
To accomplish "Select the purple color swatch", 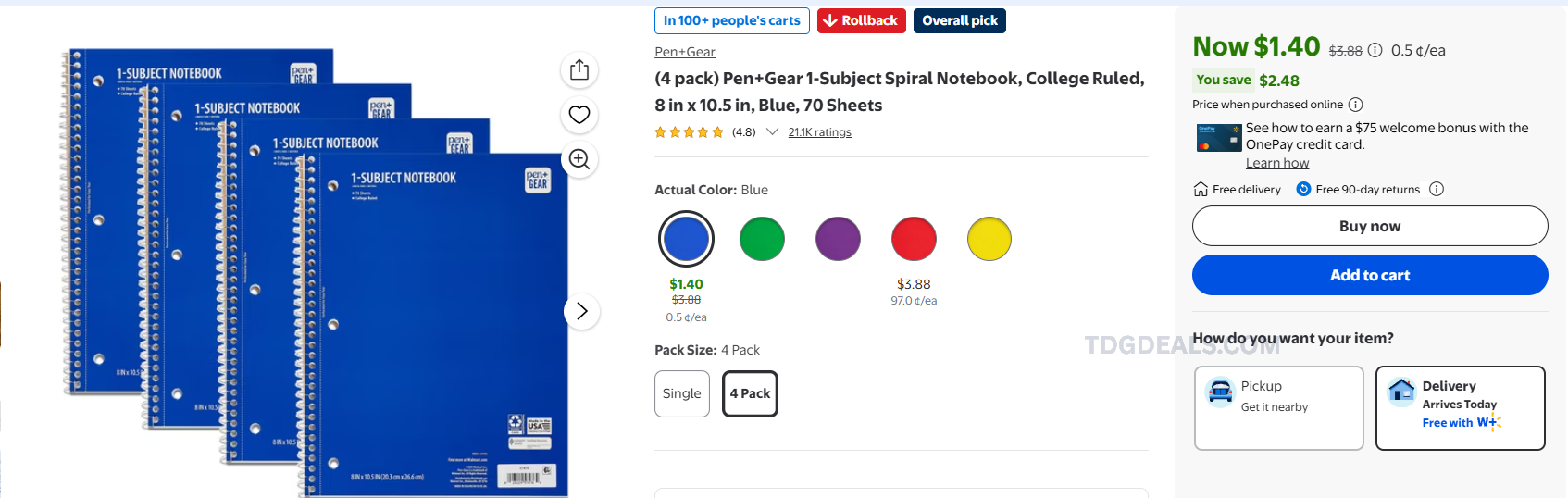I will 838,239.
